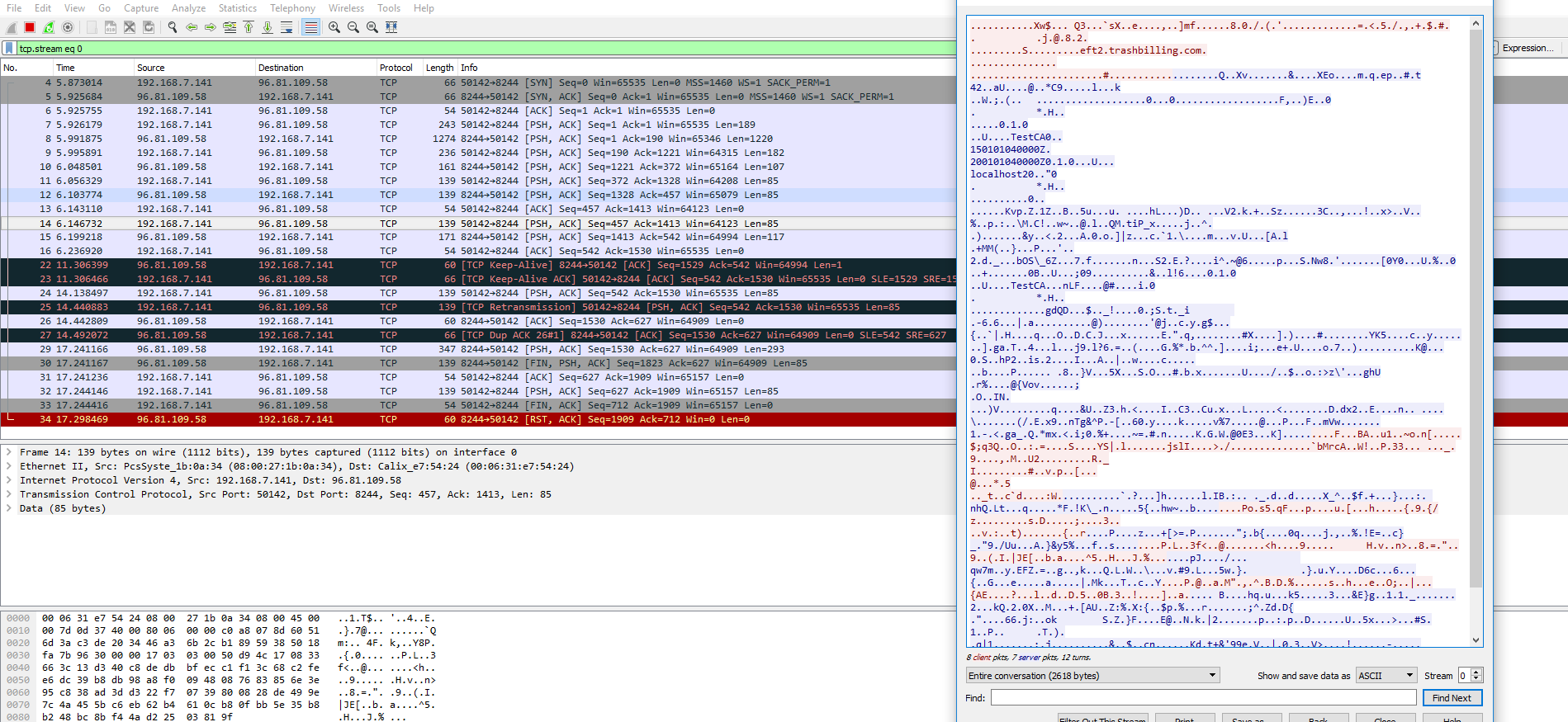Open the Wireless menu

346,8
